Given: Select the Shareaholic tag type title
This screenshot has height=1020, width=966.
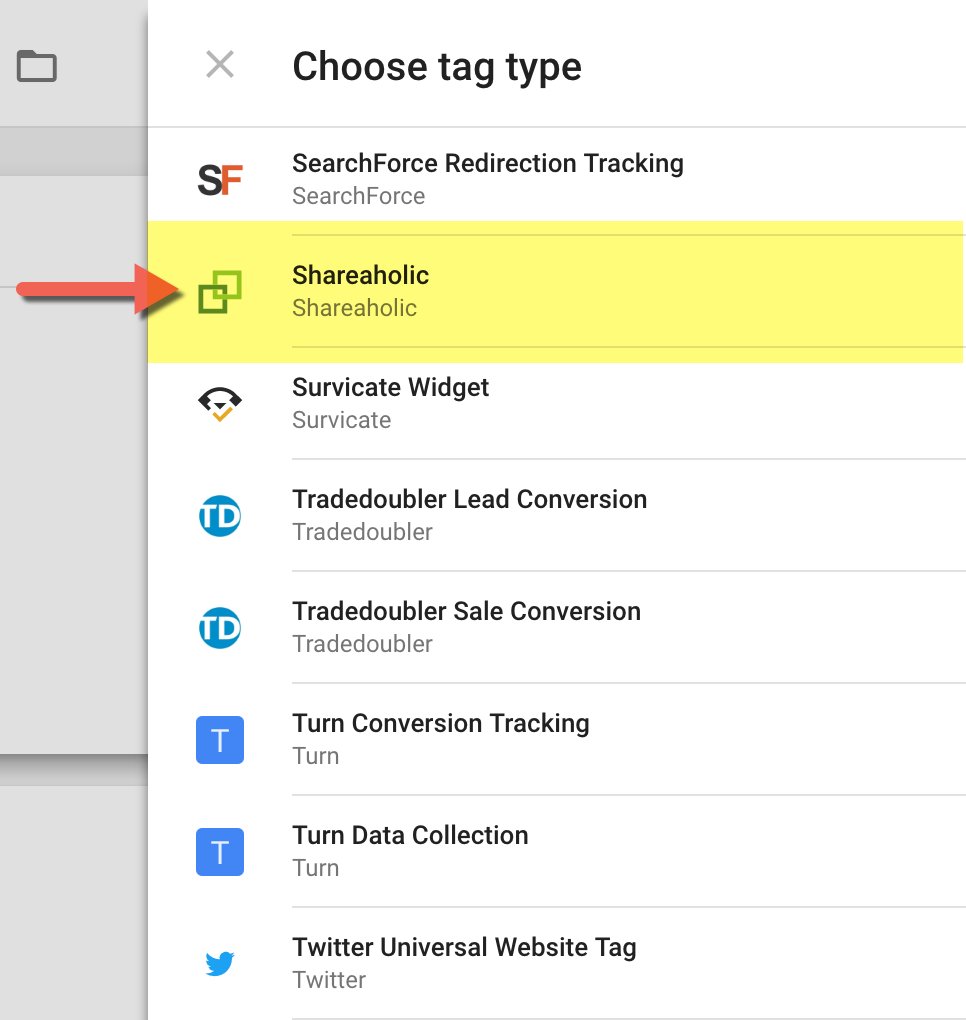Looking at the screenshot, I should click(360, 275).
